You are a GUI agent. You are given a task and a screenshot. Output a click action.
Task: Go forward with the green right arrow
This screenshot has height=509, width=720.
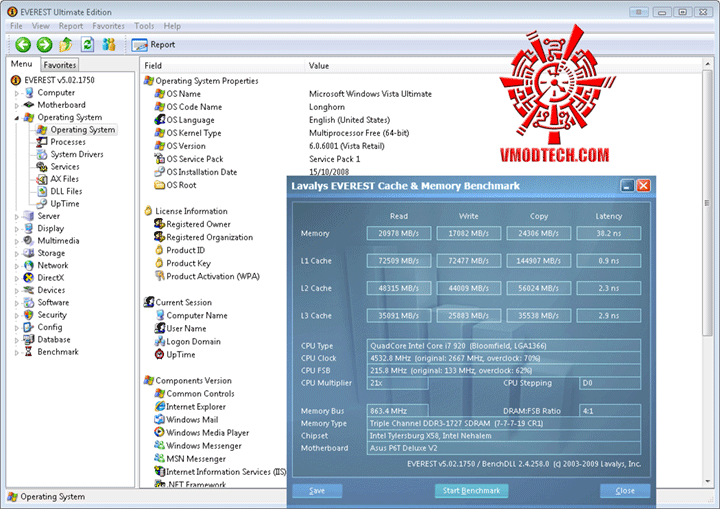click(x=45, y=45)
